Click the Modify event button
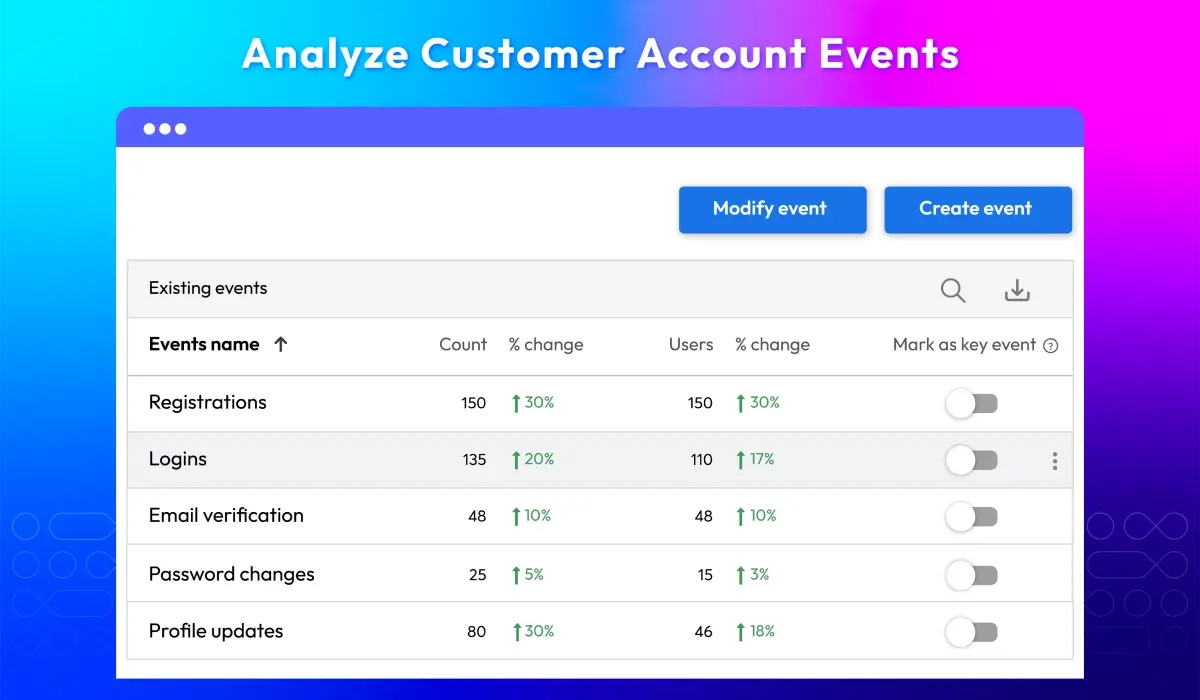Viewport: 1200px width, 700px height. point(772,209)
